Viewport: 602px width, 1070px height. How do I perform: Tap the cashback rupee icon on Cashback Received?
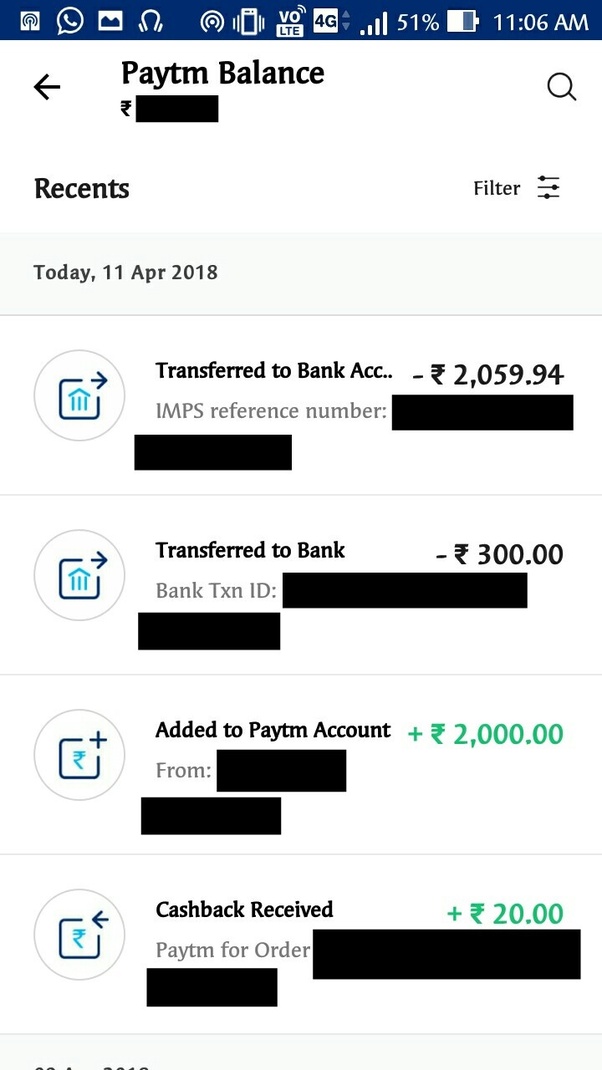click(79, 935)
